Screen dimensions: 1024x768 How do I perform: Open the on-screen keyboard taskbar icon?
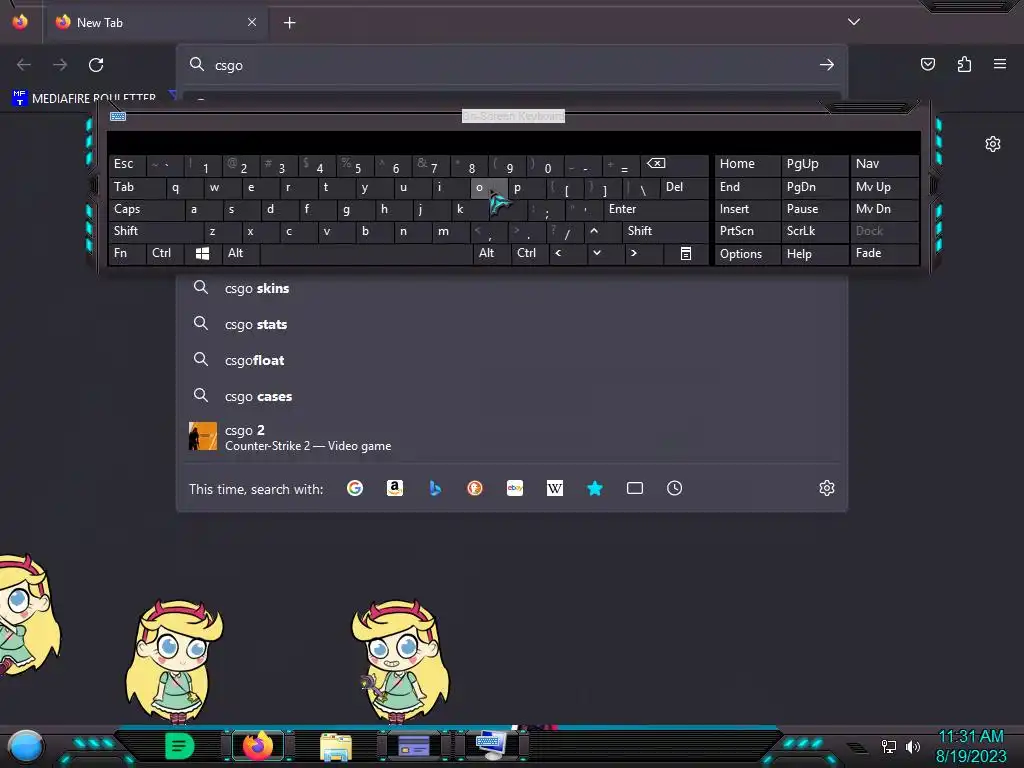coord(491,745)
